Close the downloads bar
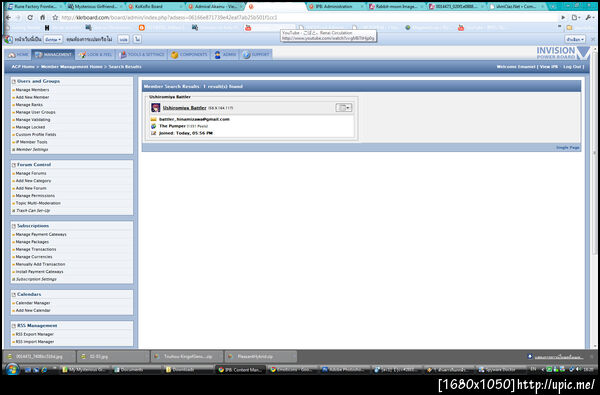Screen dimensions: 600x395 592,356
